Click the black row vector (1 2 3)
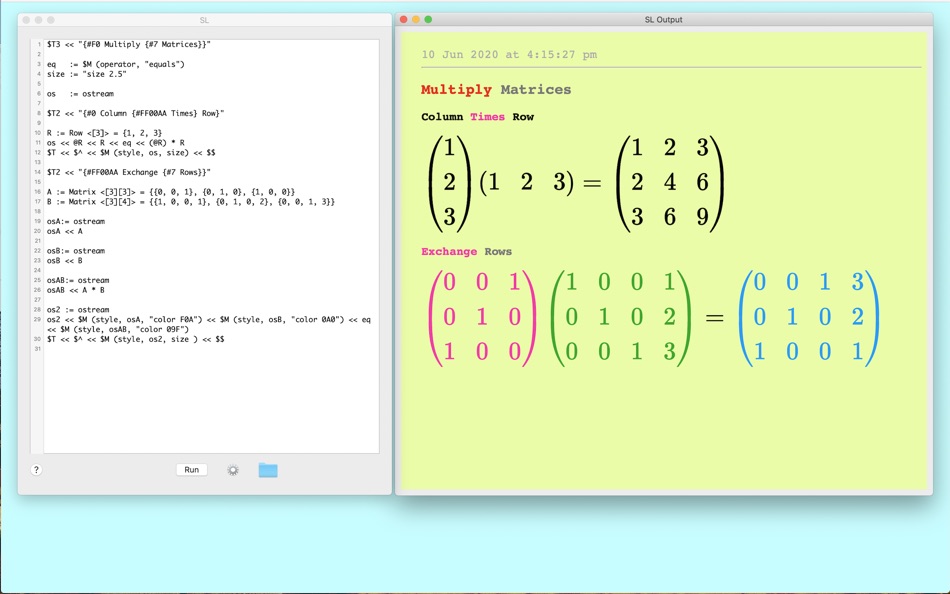Image resolution: width=950 pixels, height=594 pixels. [x=526, y=182]
